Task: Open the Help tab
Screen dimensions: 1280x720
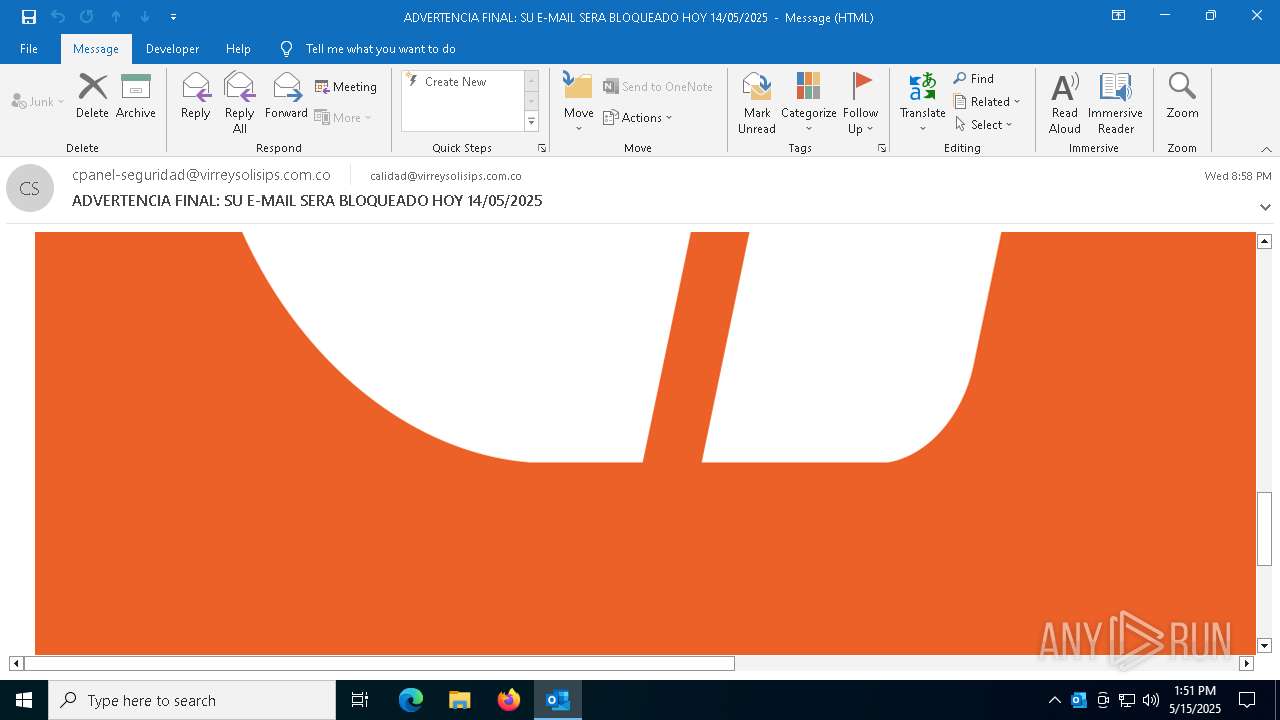Action: click(238, 49)
